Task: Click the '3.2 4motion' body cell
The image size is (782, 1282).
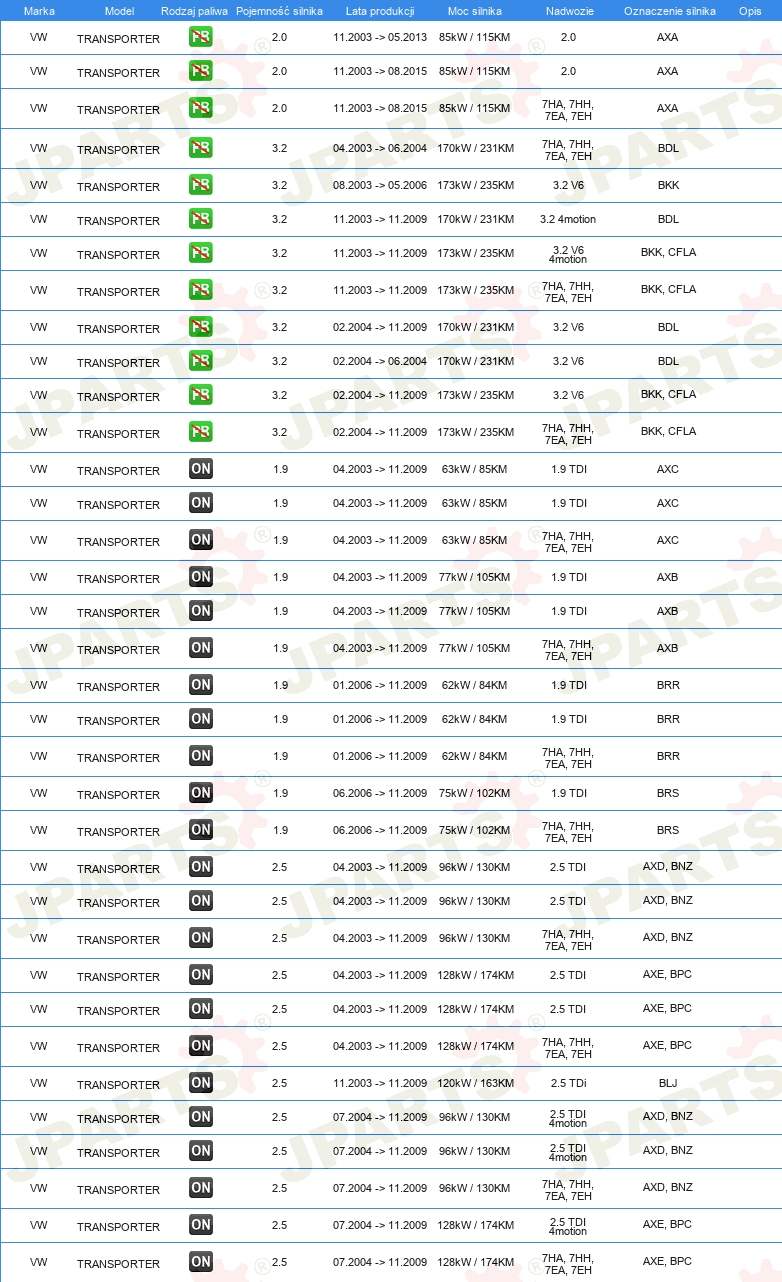Action: click(568, 219)
